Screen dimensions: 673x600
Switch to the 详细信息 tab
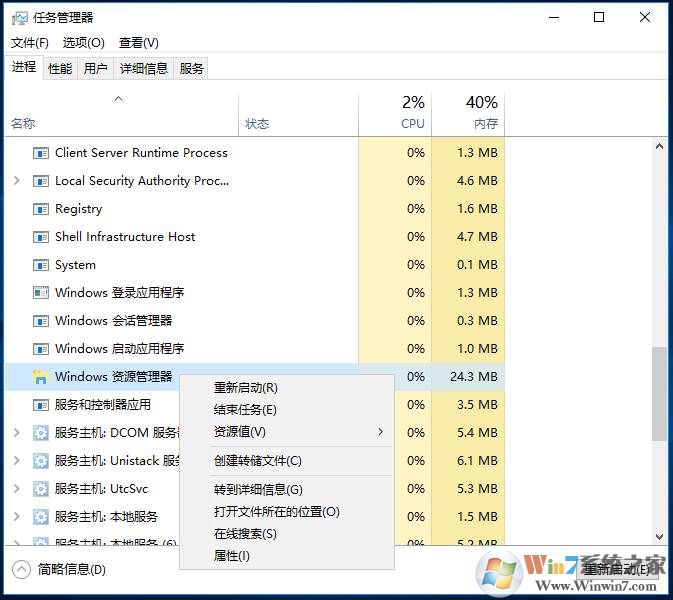point(144,68)
